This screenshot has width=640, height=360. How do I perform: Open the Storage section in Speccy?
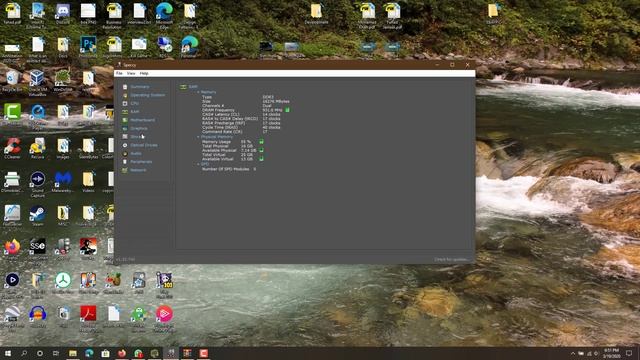tap(137, 137)
